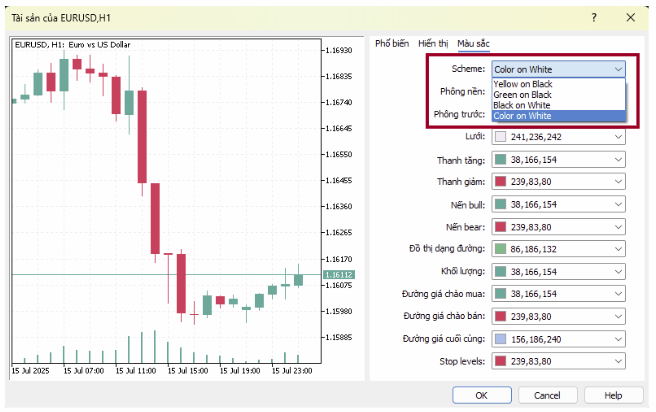Expand the Thanh giảm color dropdown
Screen dimensions: 656x412
click(619, 182)
